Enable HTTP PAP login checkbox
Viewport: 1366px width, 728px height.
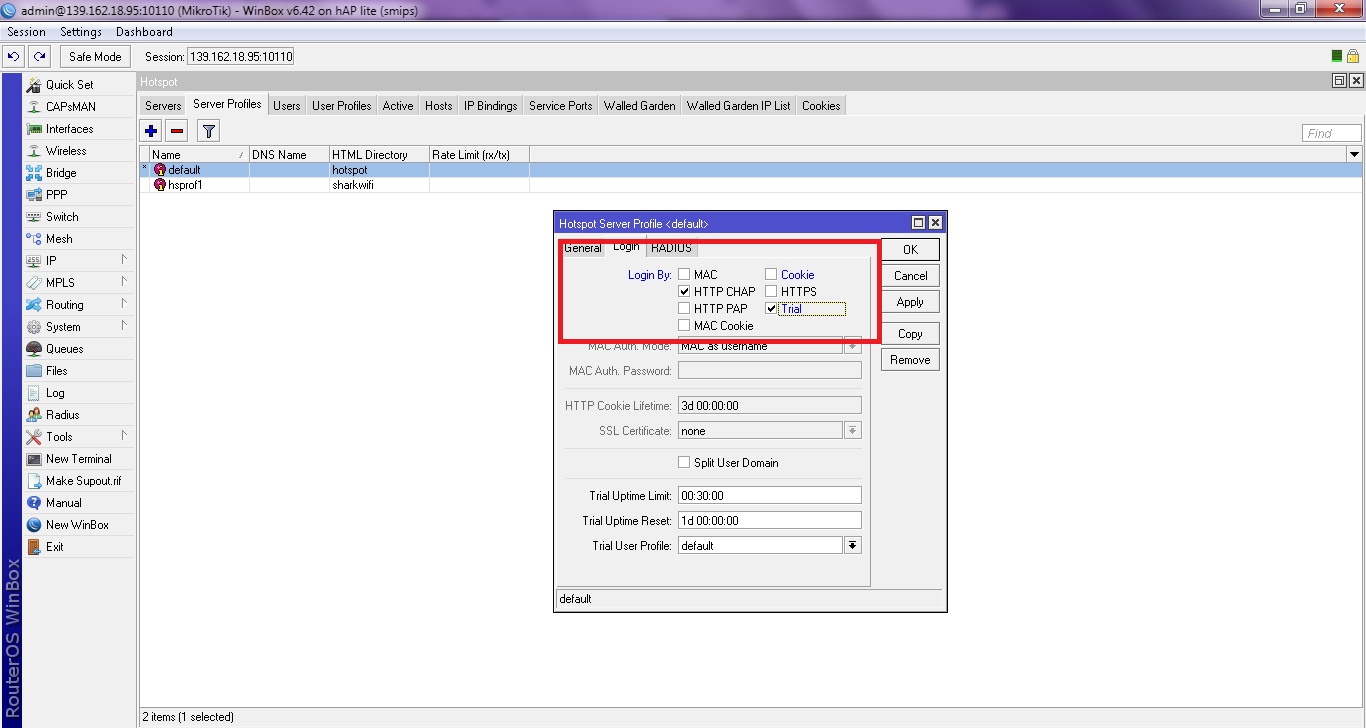pyautogui.click(x=684, y=309)
